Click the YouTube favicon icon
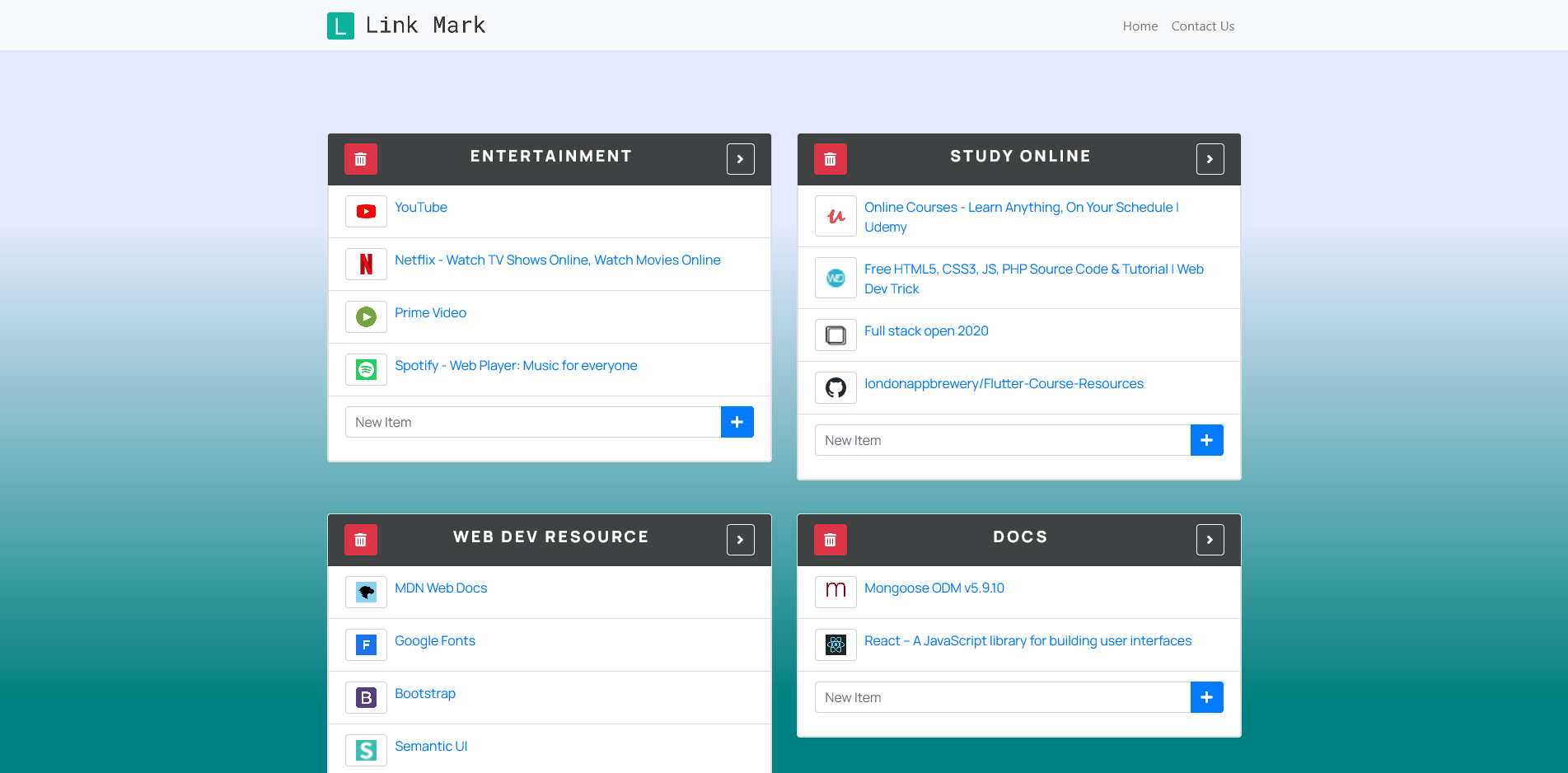Image resolution: width=1568 pixels, height=773 pixels. [367, 212]
